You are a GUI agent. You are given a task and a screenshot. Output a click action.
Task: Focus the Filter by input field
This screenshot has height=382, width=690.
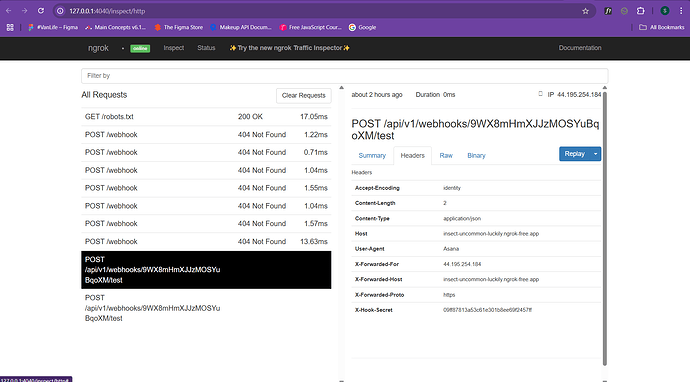(x=345, y=76)
